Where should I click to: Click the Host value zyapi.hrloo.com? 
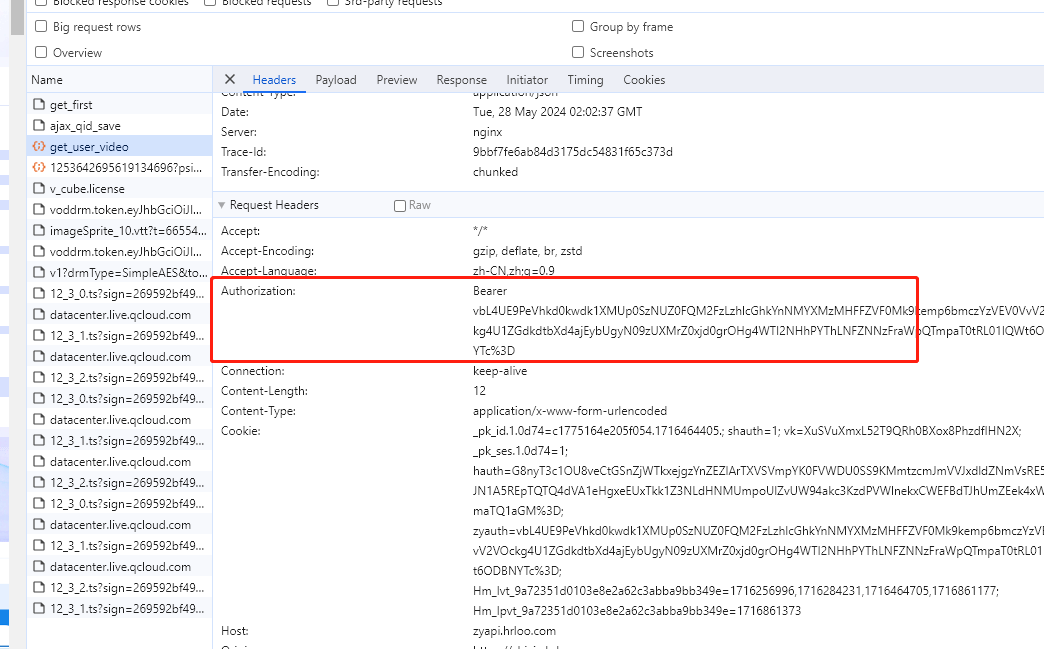point(514,630)
